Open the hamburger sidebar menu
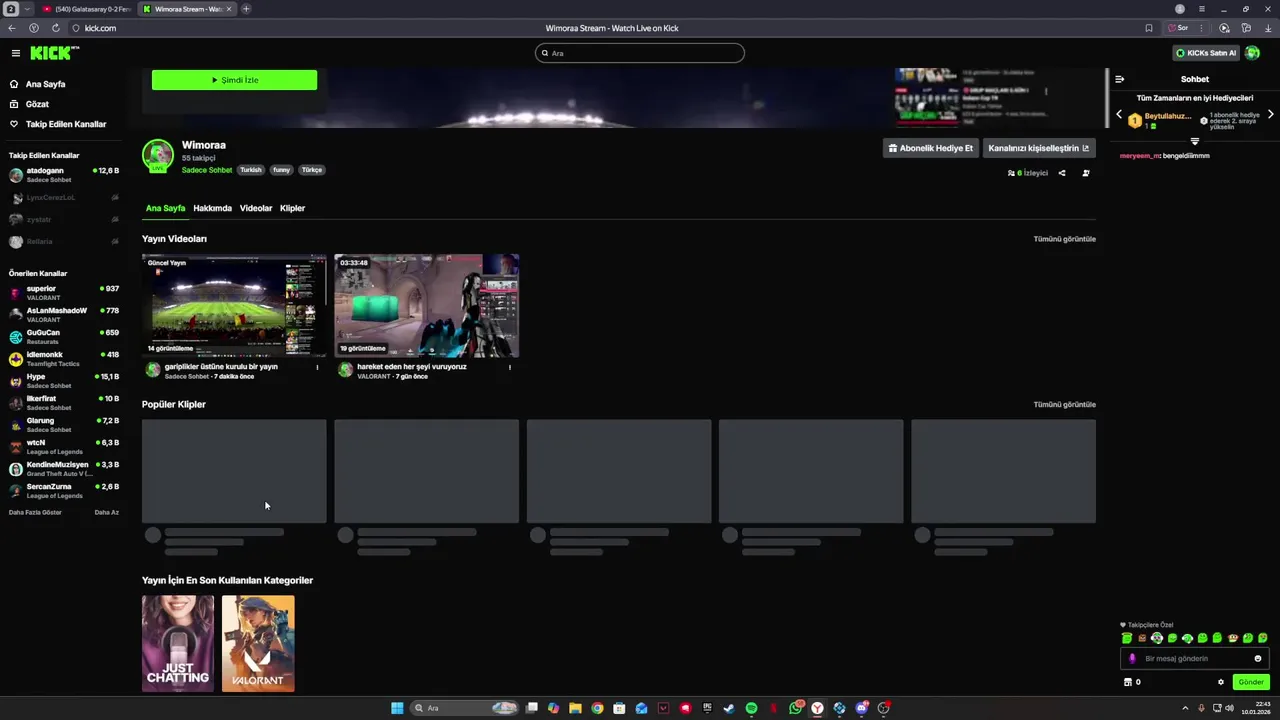This screenshot has height=720, width=1280. tap(16, 53)
